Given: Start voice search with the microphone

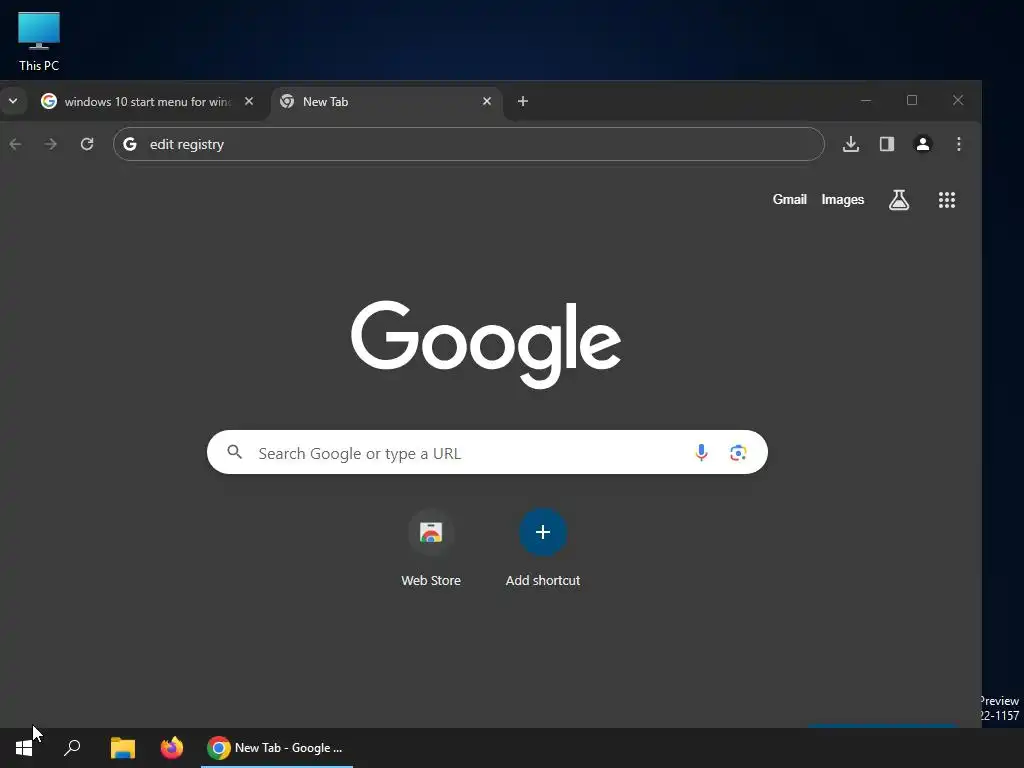Looking at the screenshot, I should [701, 453].
